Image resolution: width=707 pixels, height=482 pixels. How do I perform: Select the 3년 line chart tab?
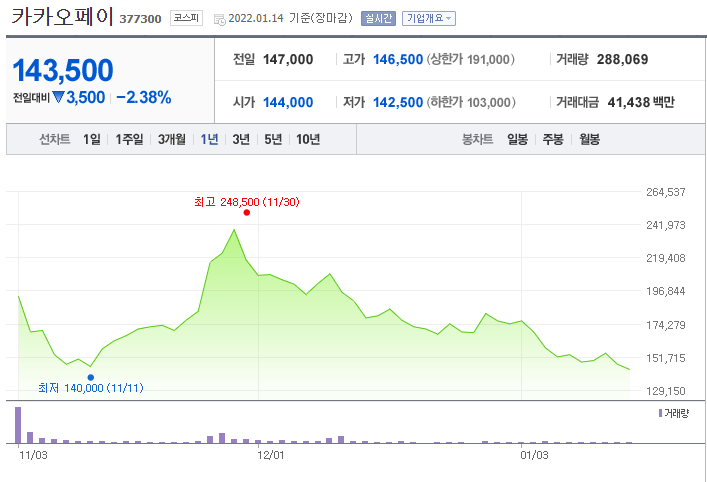(x=241, y=139)
